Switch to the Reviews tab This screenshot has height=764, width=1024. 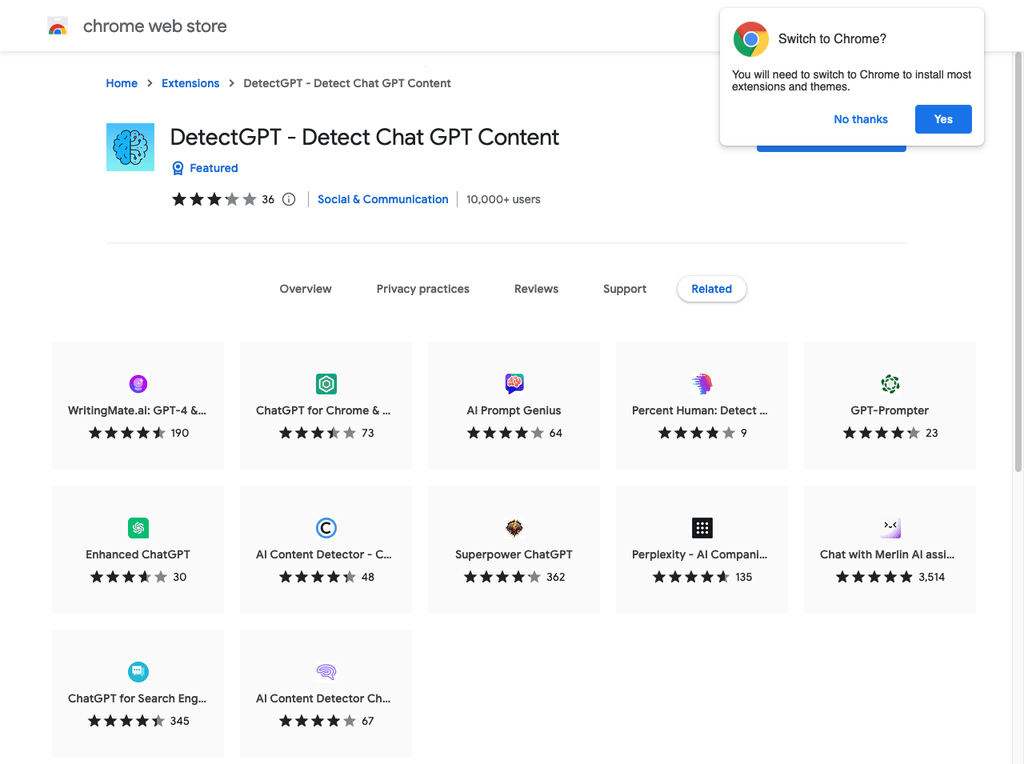pyautogui.click(x=536, y=289)
